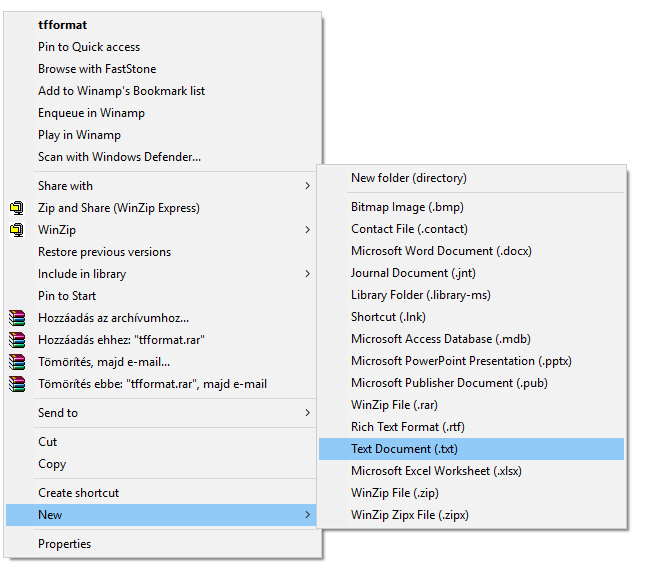Expand the Include in library submenu
The width and height of the screenshot is (656, 573).
coord(308,274)
